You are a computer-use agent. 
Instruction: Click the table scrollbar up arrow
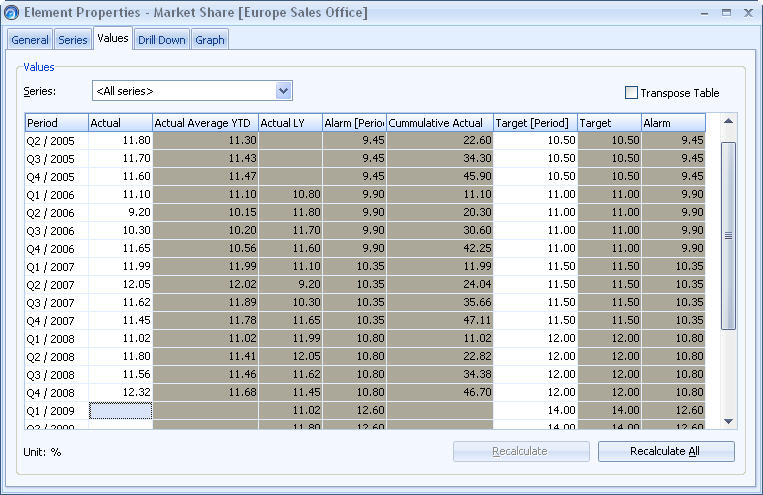728,121
